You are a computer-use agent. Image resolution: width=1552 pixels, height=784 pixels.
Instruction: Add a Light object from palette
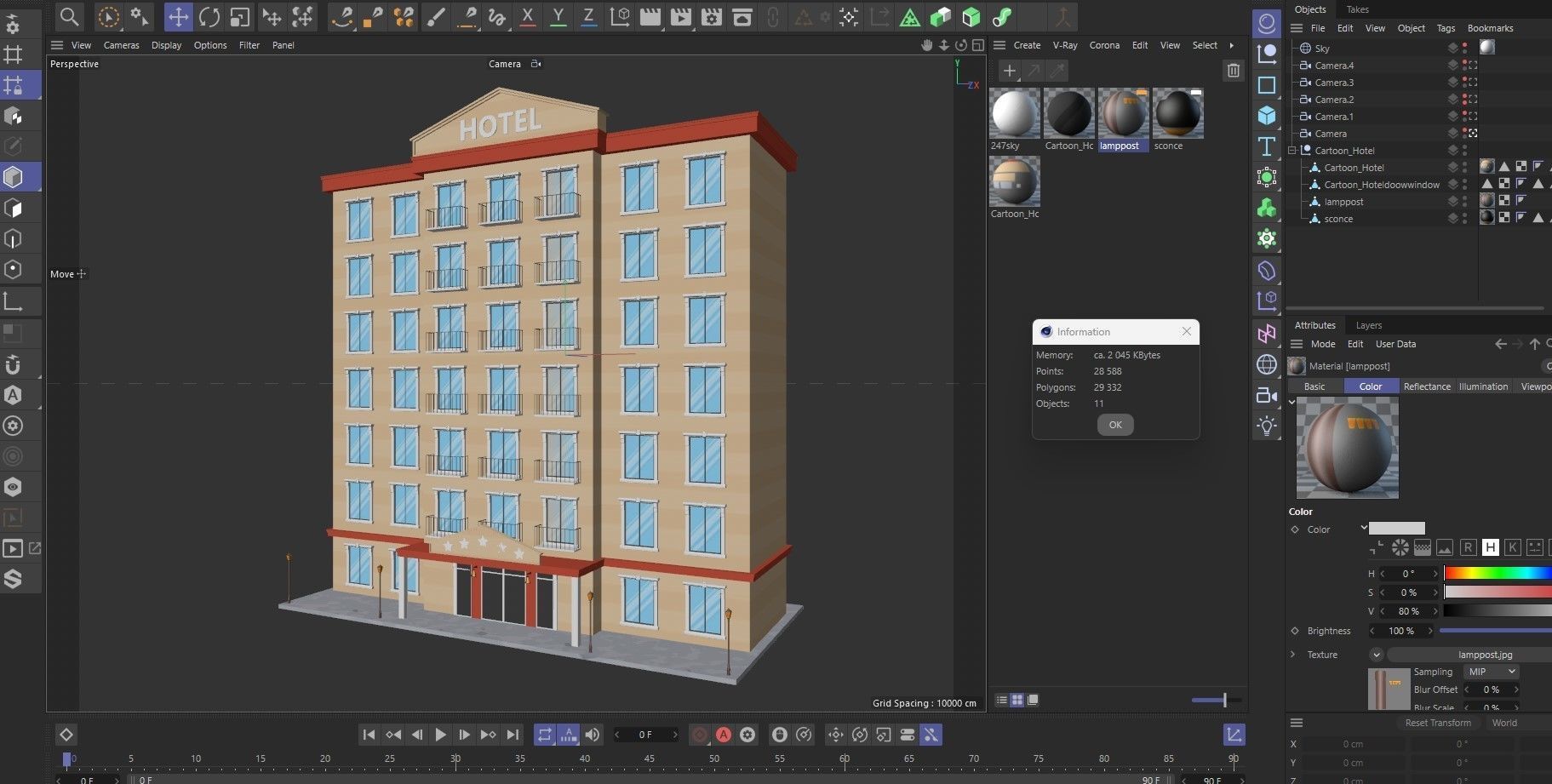point(1267,426)
